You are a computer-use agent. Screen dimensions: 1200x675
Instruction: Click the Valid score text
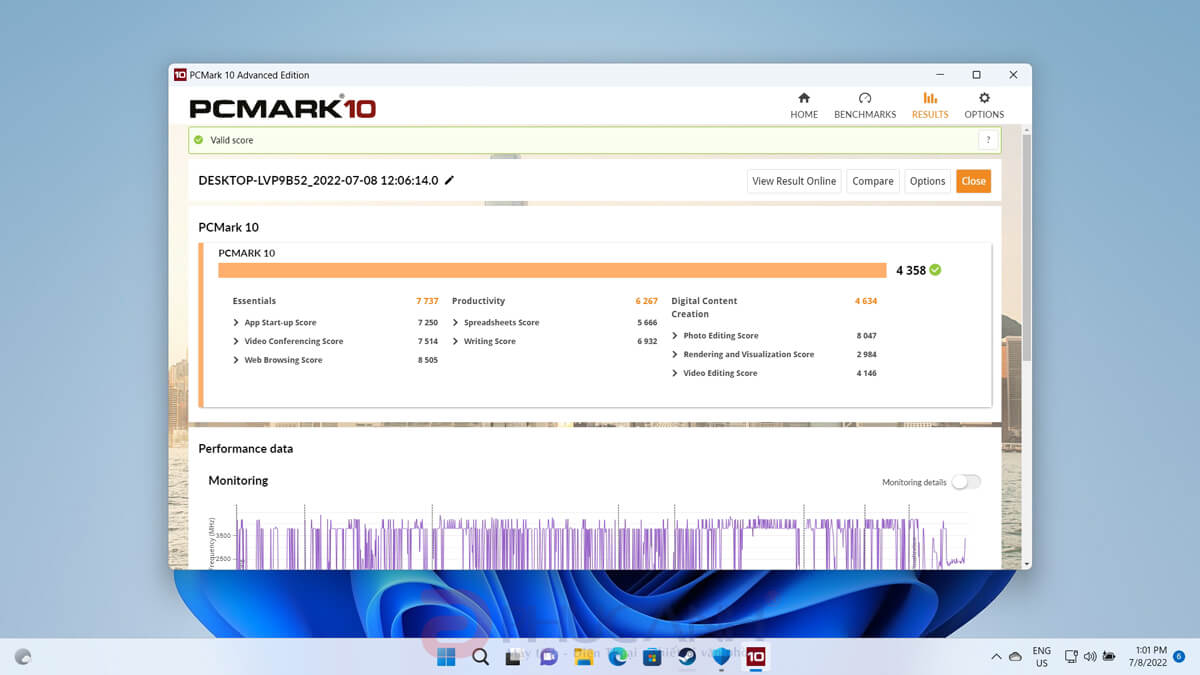tap(231, 140)
